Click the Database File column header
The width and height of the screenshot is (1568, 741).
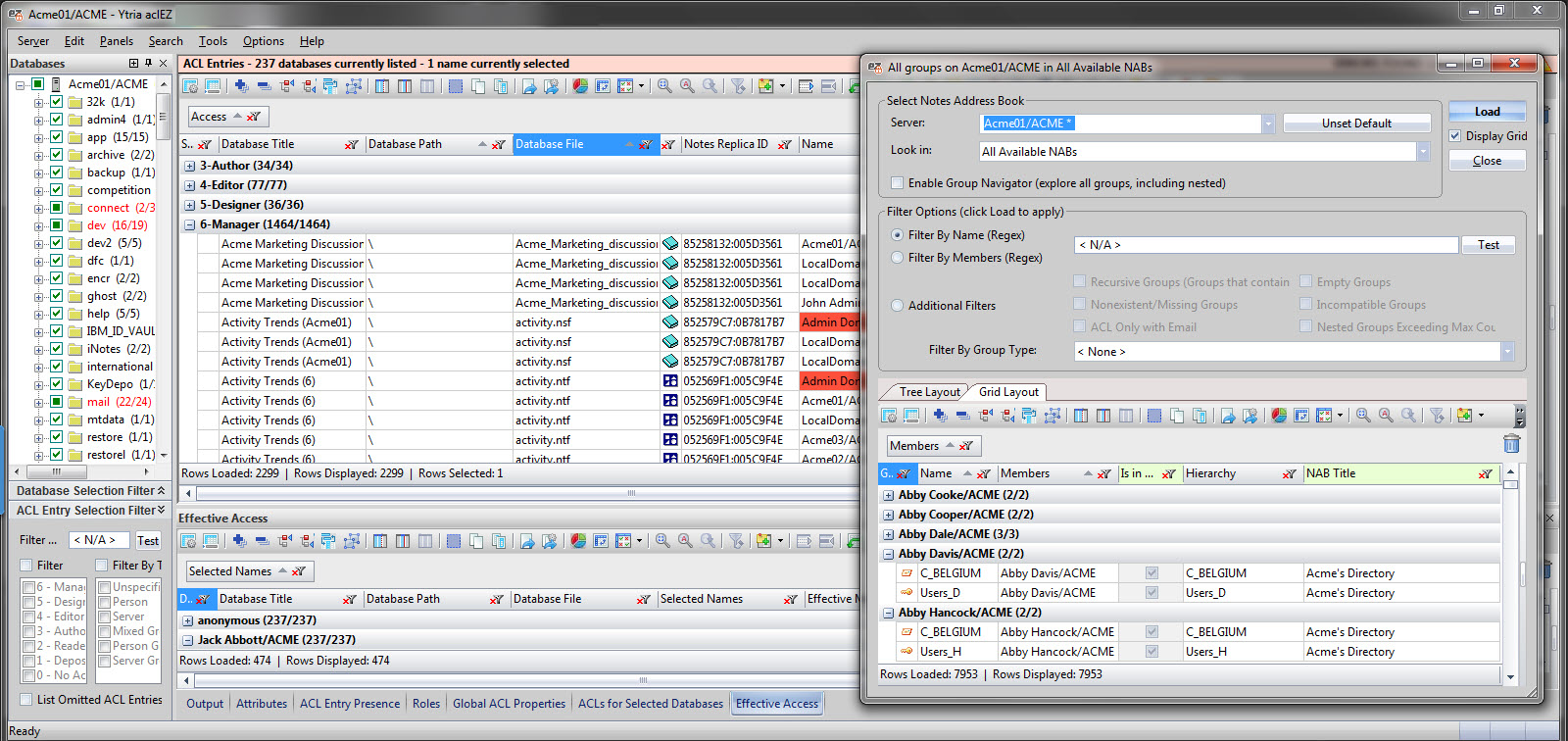click(x=584, y=144)
